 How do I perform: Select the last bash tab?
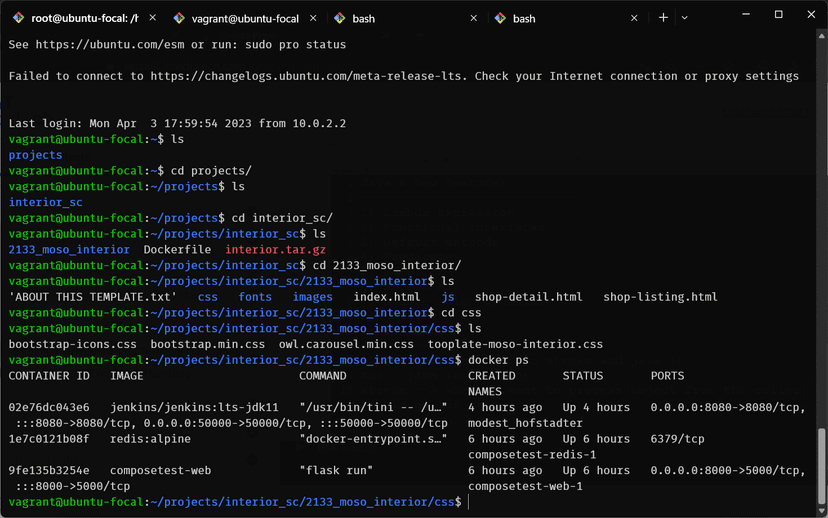(x=566, y=18)
